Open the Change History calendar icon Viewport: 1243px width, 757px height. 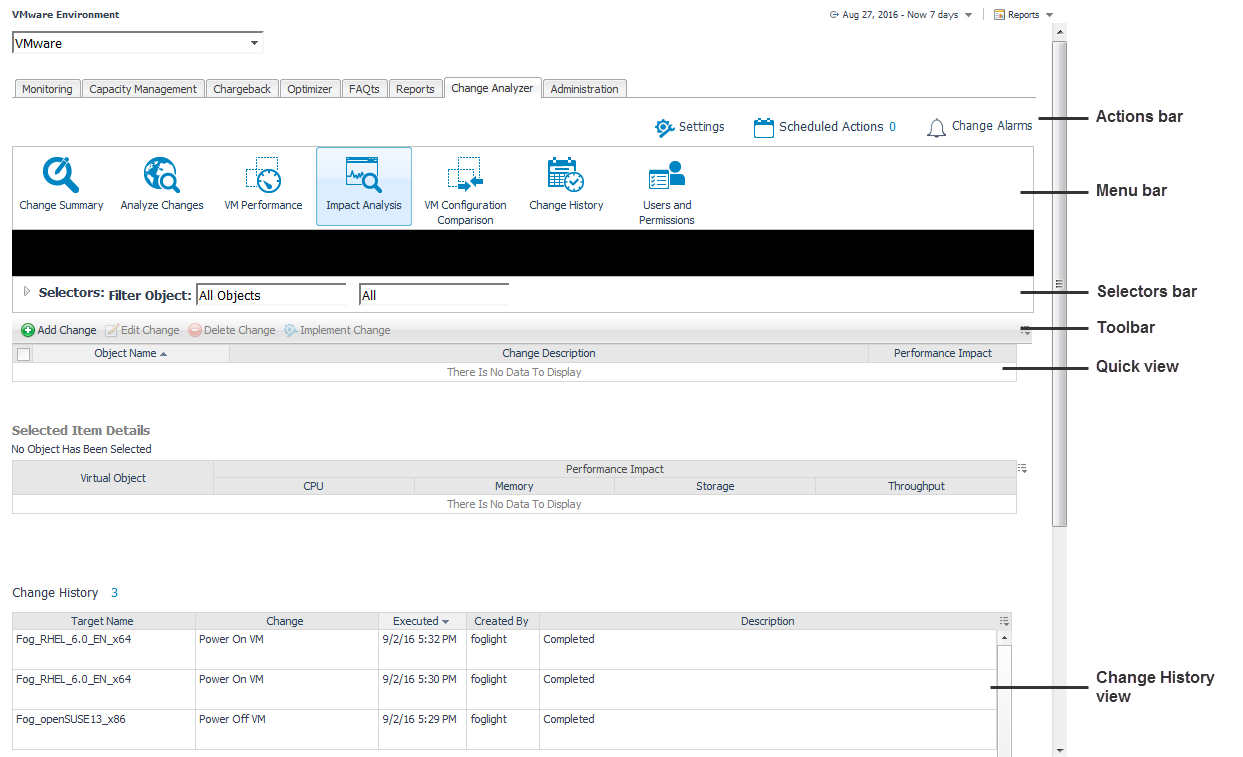(x=566, y=176)
